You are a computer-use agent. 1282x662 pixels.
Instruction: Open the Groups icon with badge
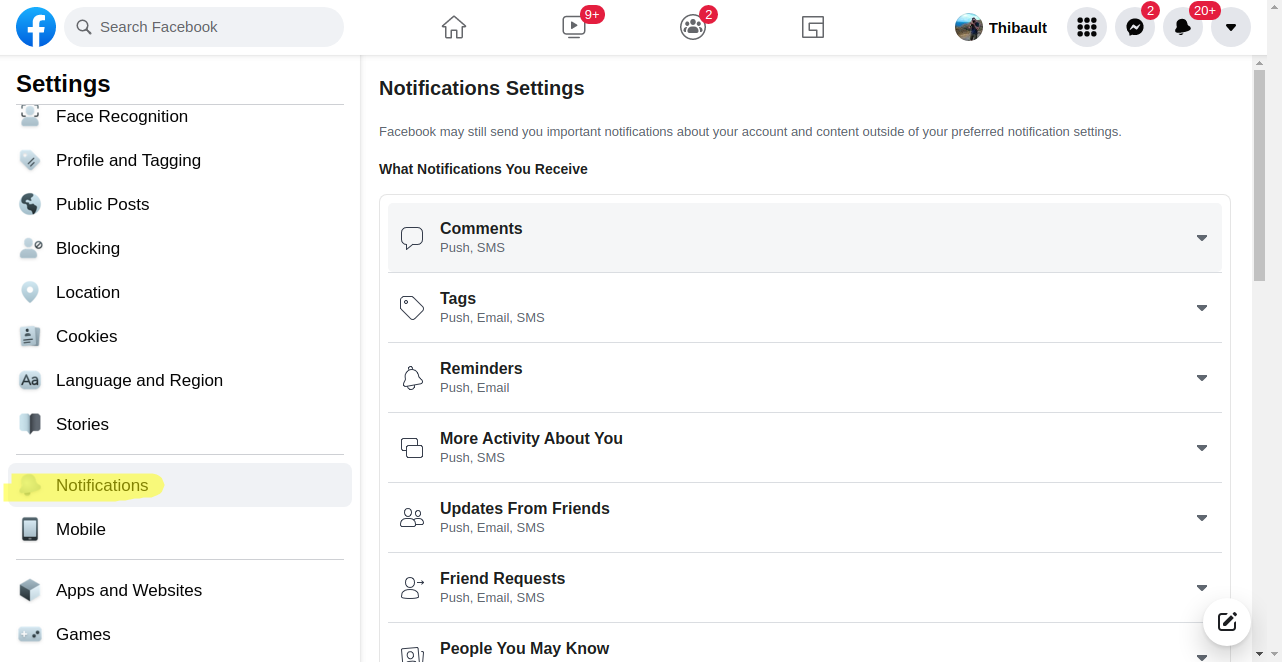[x=693, y=27]
